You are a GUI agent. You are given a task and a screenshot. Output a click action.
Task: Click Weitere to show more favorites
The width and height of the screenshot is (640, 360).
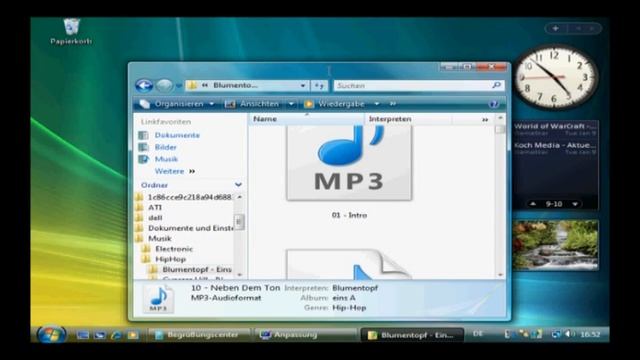(x=174, y=171)
